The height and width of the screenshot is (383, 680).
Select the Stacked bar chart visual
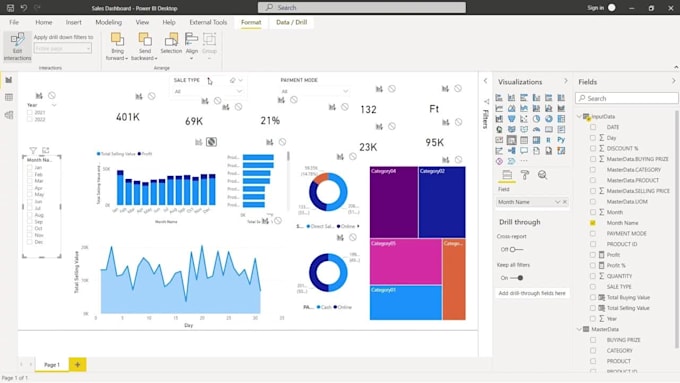(499, 98)
